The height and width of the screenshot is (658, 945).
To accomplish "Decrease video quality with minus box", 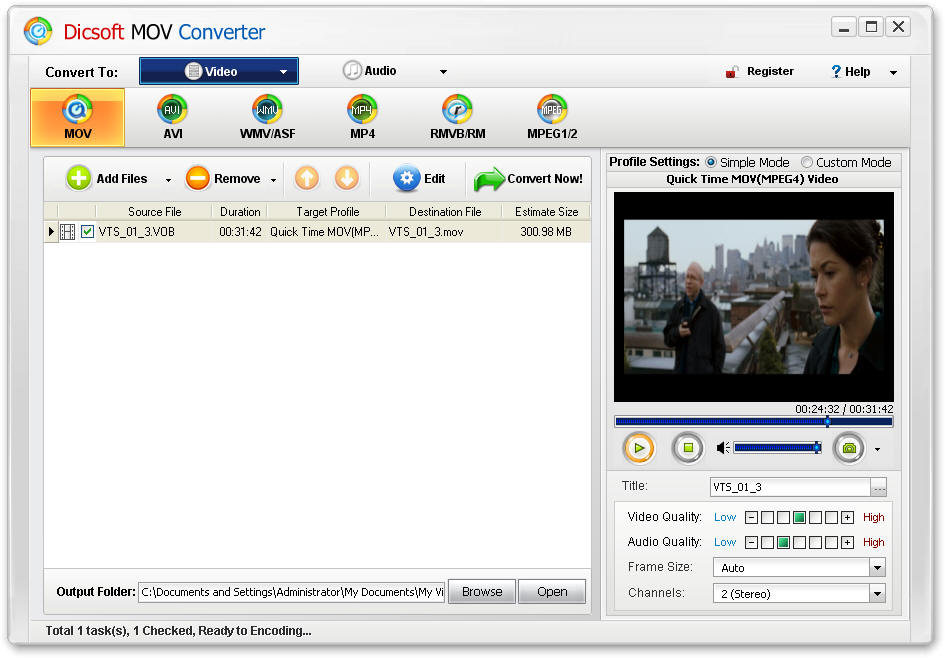I will coord(751,518).
